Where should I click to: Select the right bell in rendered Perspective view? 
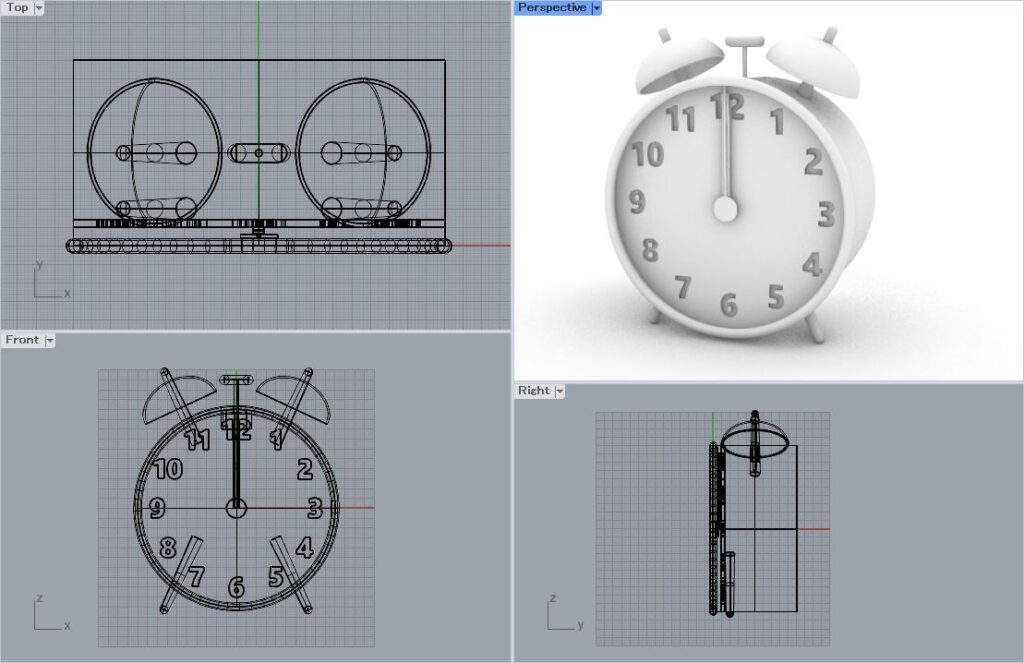pyautogui.click(x=806, y=60)
